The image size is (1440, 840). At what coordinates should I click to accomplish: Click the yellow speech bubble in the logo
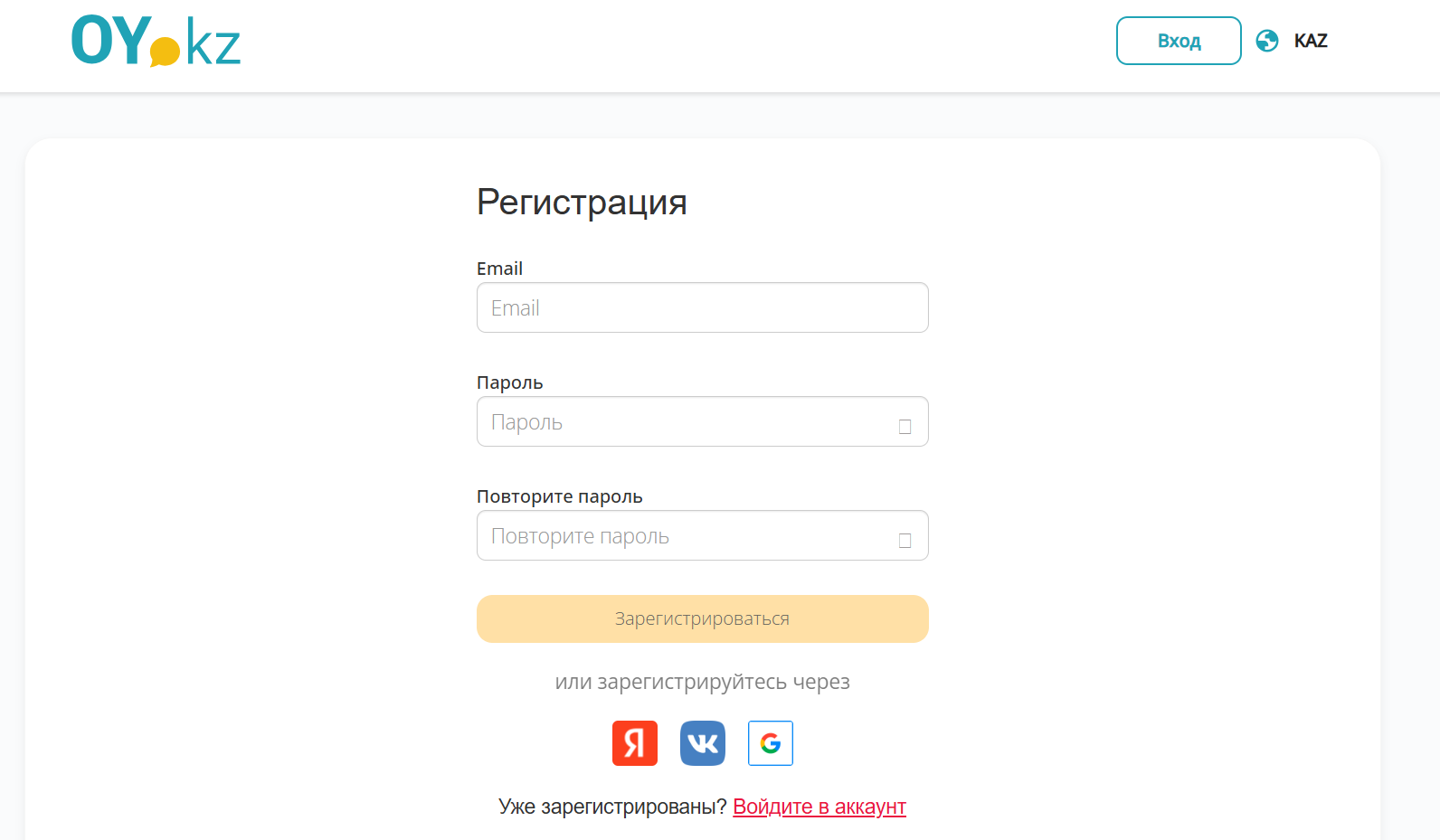163,52
